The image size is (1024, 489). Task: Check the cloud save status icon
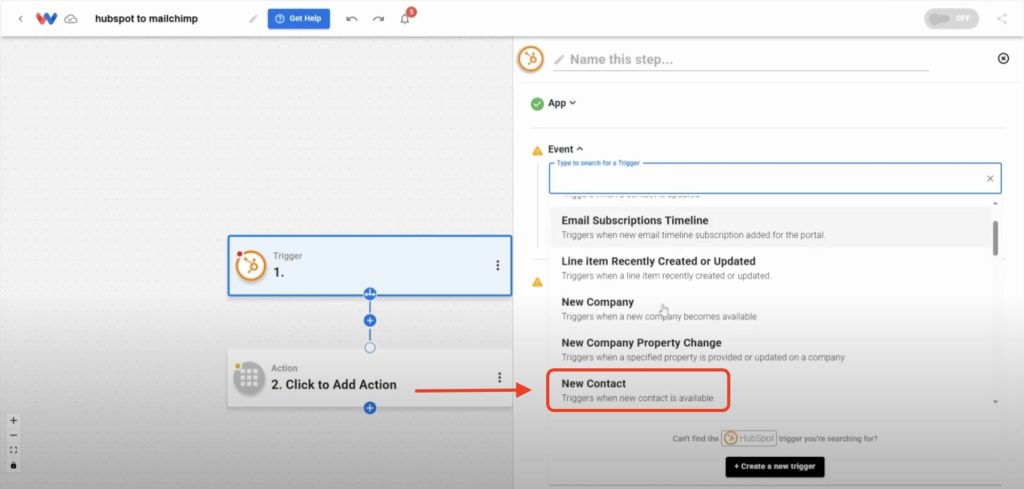coord(71,19)
